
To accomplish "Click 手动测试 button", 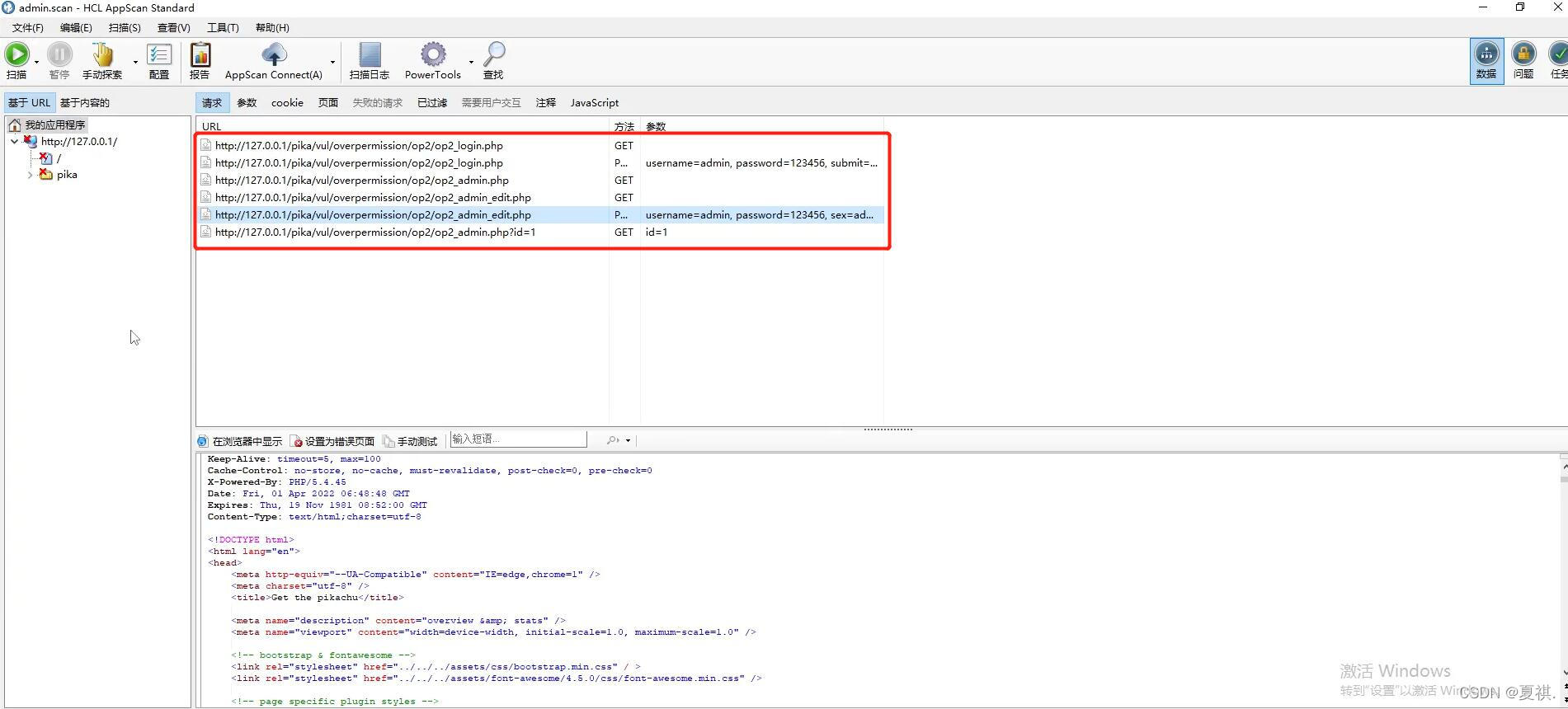I will [x=410, y=441].
